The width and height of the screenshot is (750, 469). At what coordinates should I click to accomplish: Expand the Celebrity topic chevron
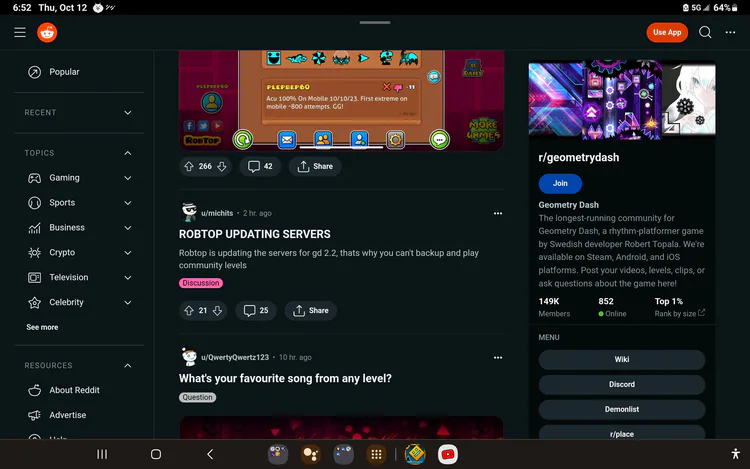[128, 302]
